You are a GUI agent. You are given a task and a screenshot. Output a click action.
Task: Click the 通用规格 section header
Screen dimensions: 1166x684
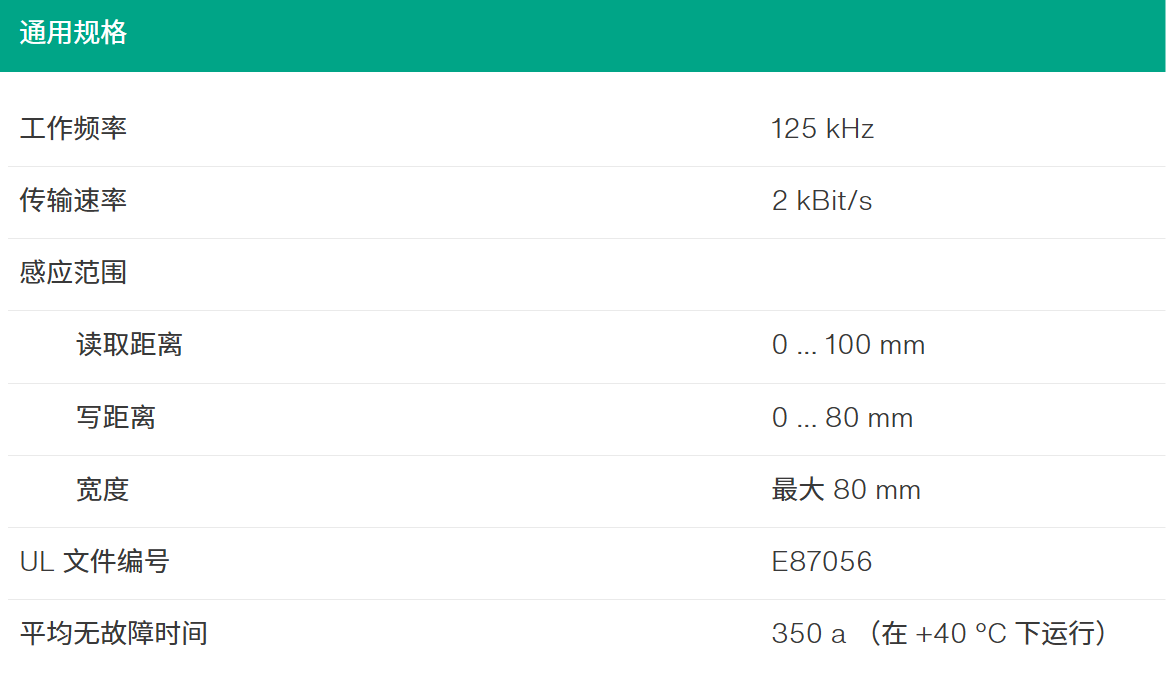tap(73, 33)
